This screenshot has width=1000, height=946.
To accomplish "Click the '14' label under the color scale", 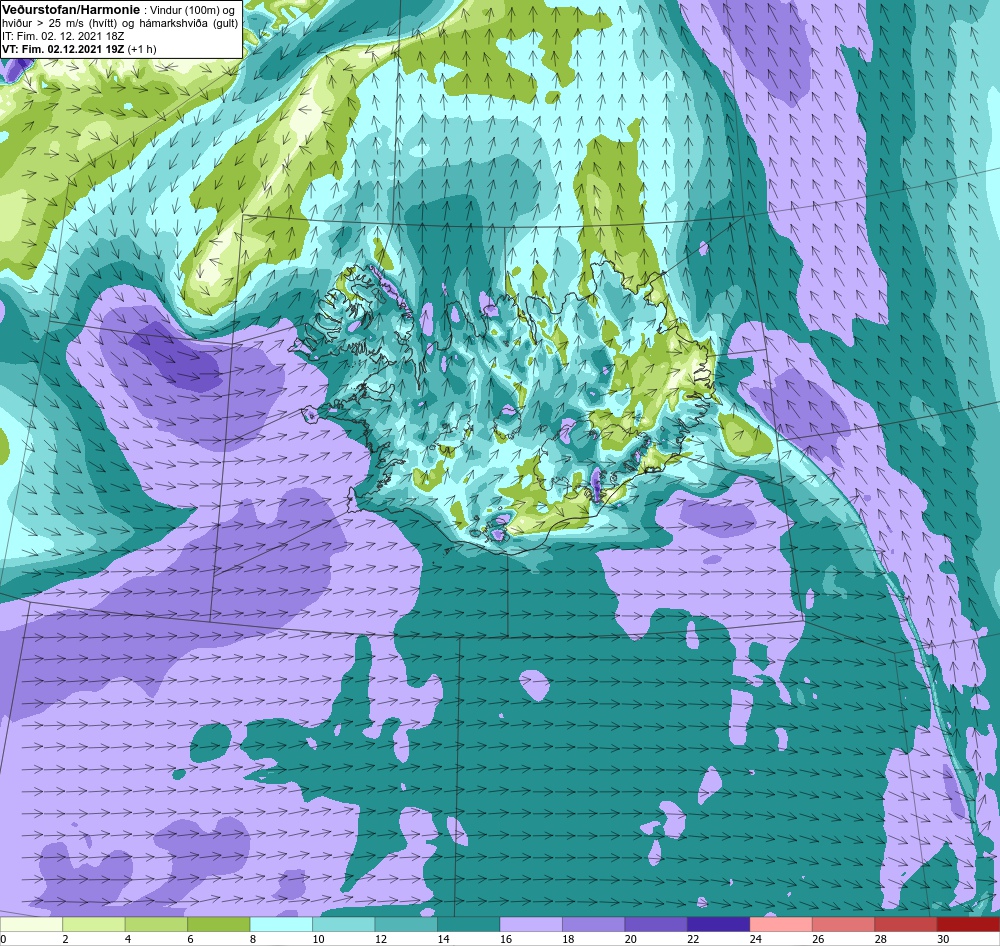I will point(443,939).
